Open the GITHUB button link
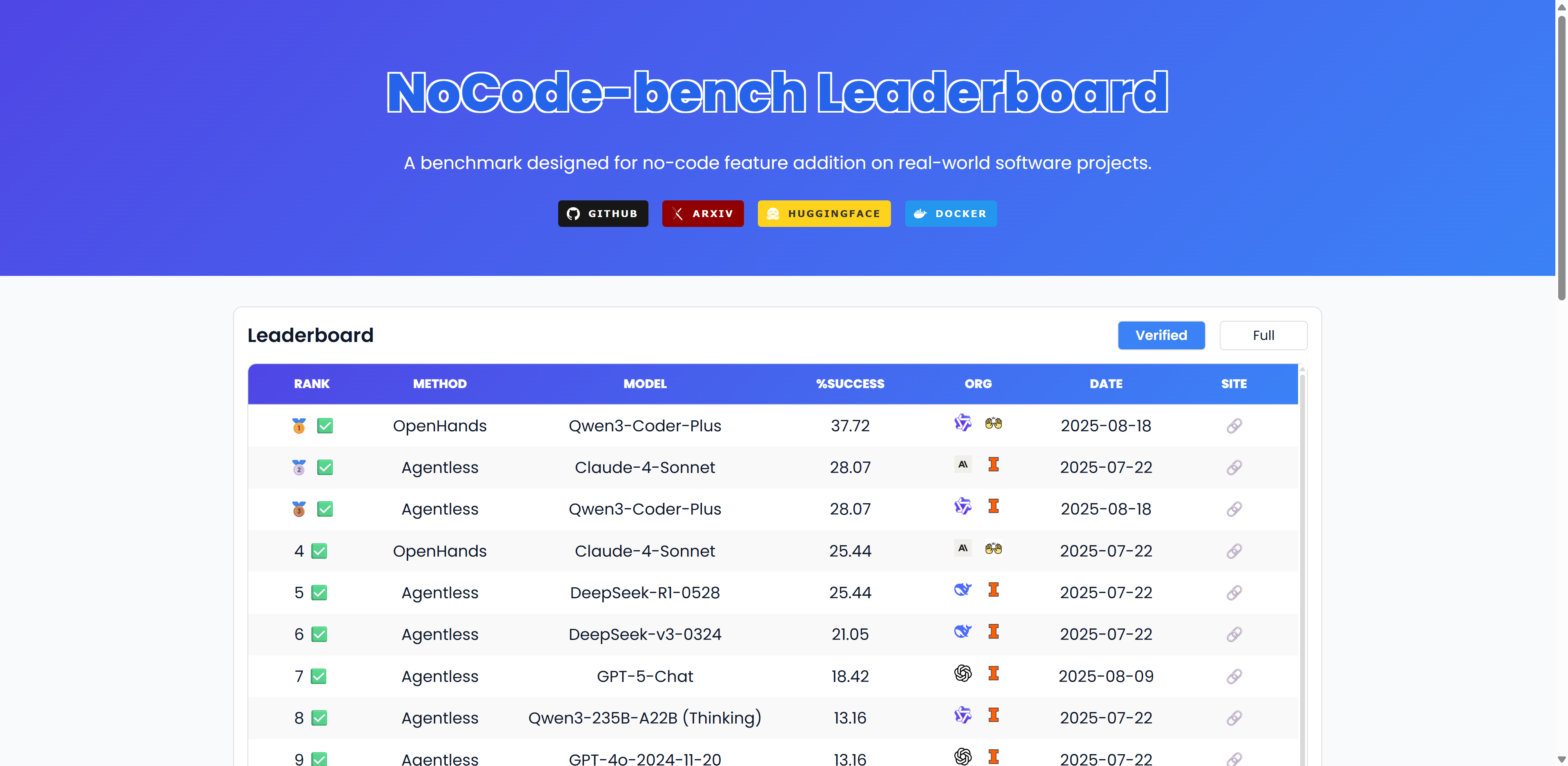Image resolution: width=1568 pixels, height=766 pixels. point(603,213)
